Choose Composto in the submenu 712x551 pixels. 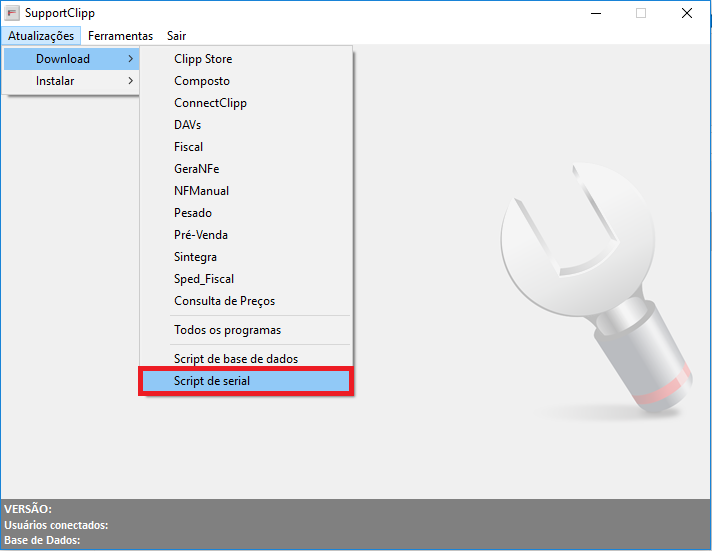[x=202, y=81]
